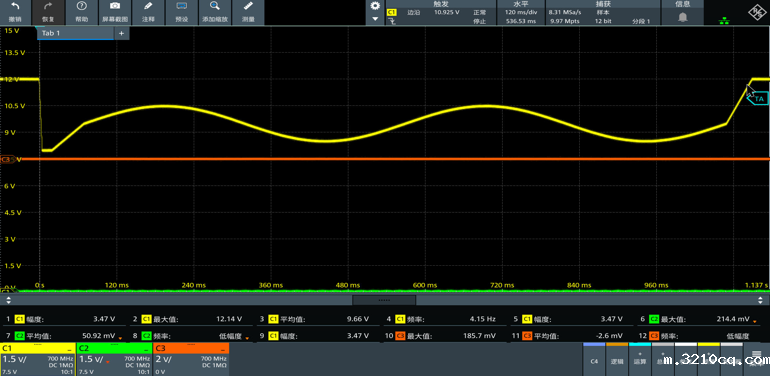
Task: Click the notification bell icon under 信息
Action: click(683, 17)
